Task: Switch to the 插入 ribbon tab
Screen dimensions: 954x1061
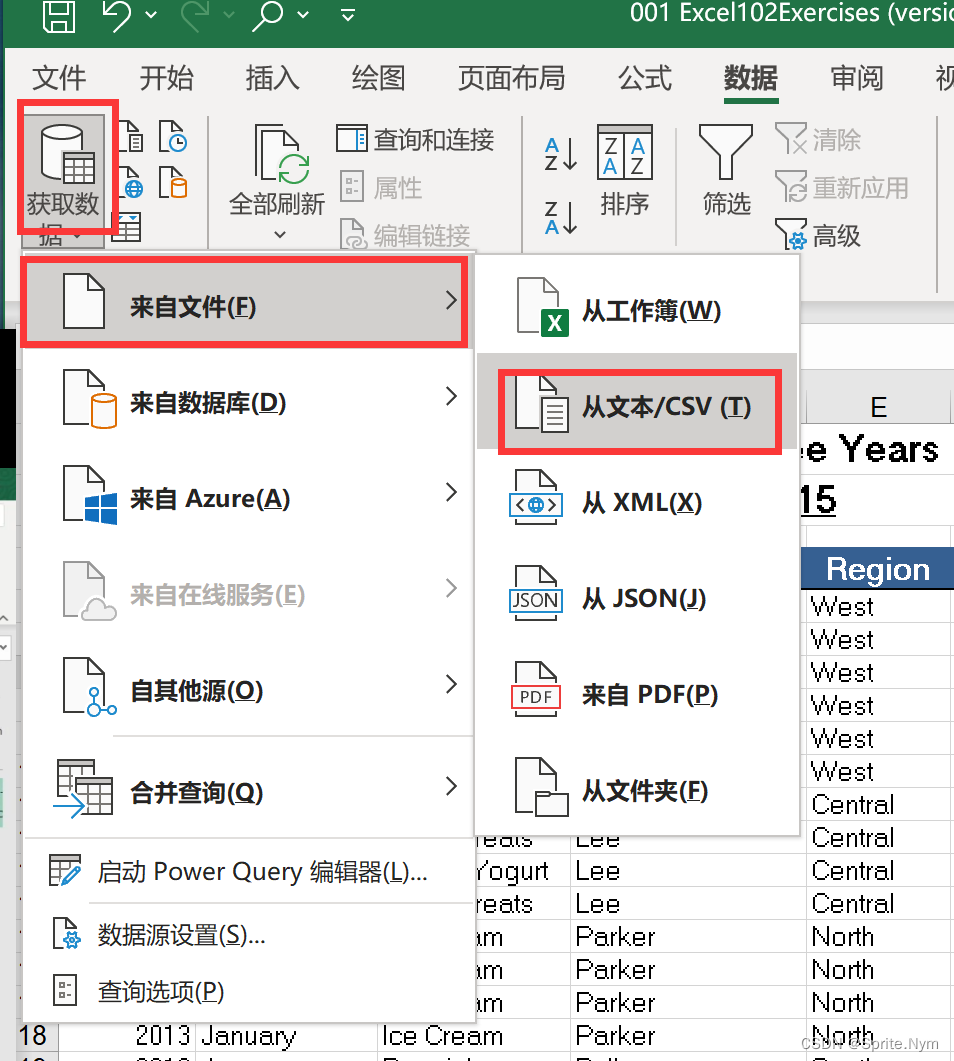Action: [x=273, y=78]
